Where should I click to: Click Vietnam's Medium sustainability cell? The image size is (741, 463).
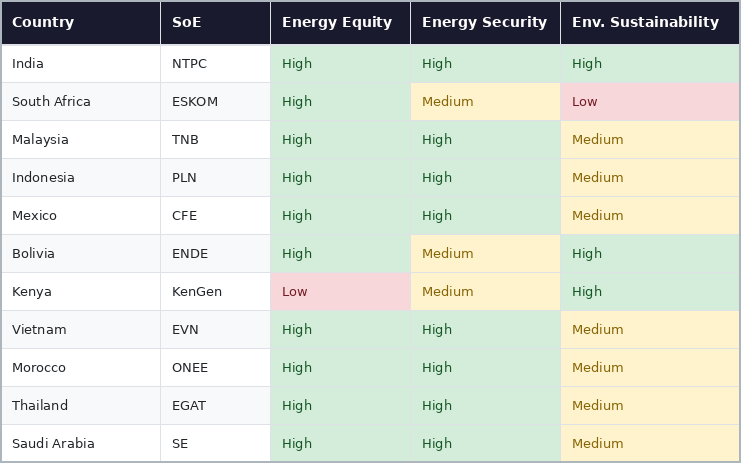[x=650, y=330]
